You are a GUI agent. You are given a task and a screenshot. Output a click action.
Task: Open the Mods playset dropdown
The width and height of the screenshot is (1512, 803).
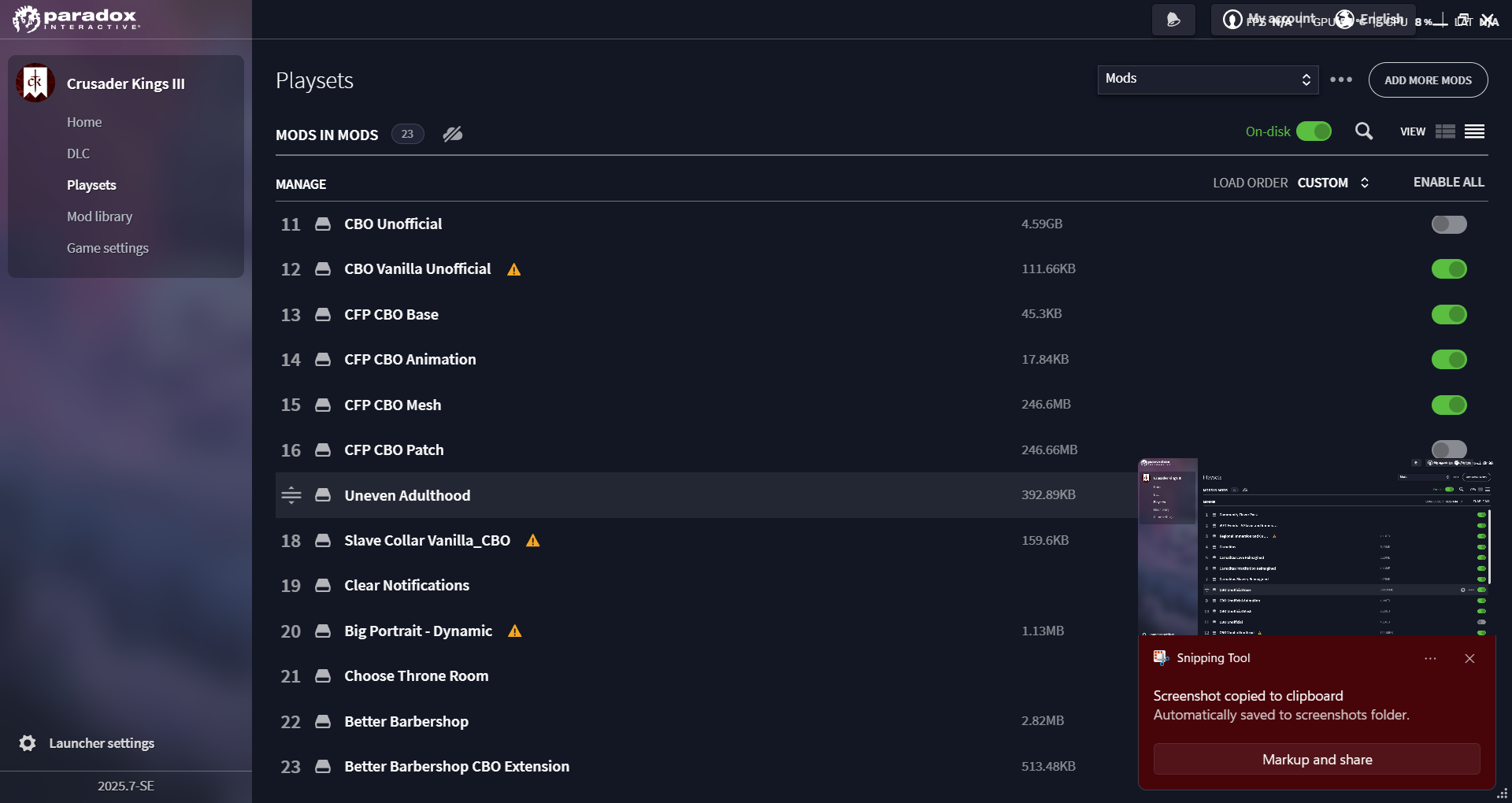(1208, 80)
